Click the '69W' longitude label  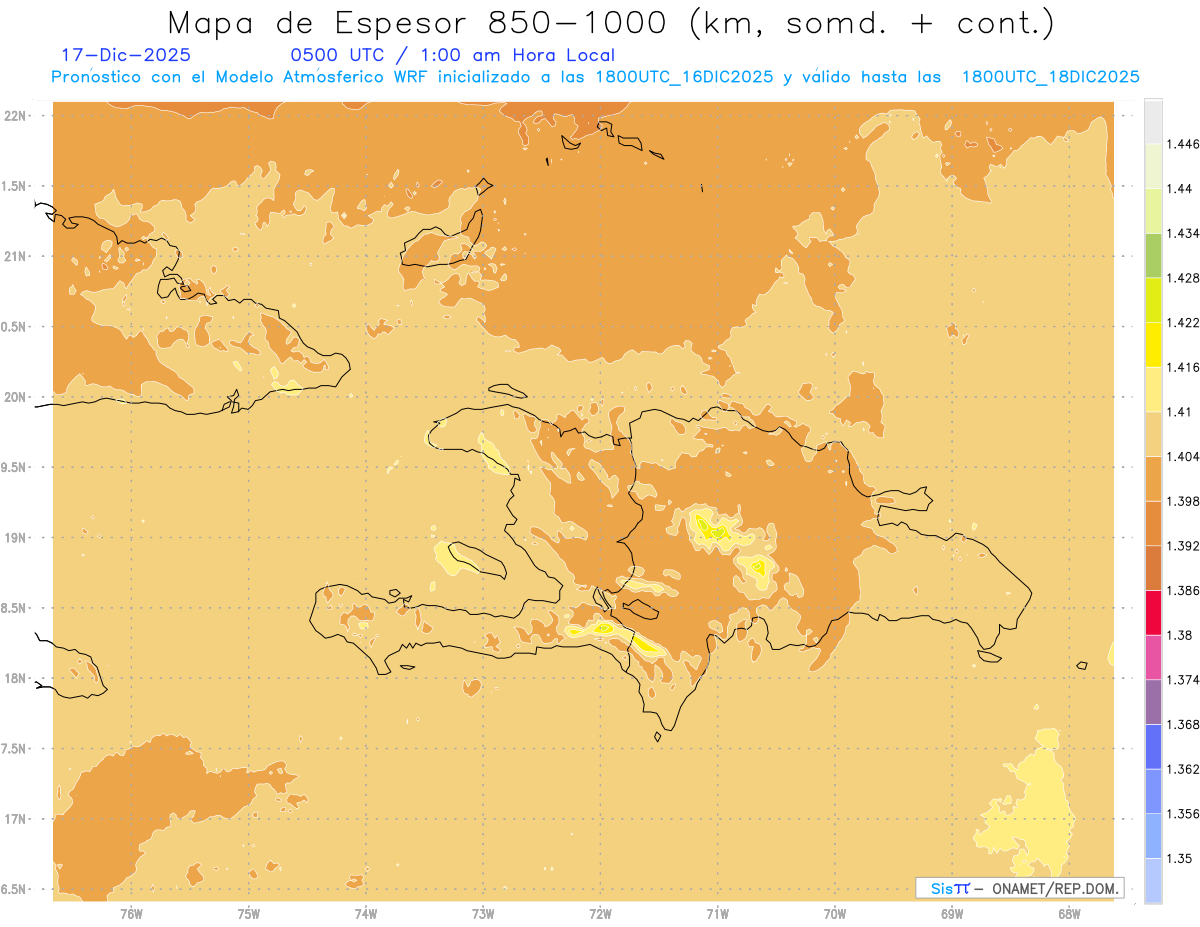(952, 913)
